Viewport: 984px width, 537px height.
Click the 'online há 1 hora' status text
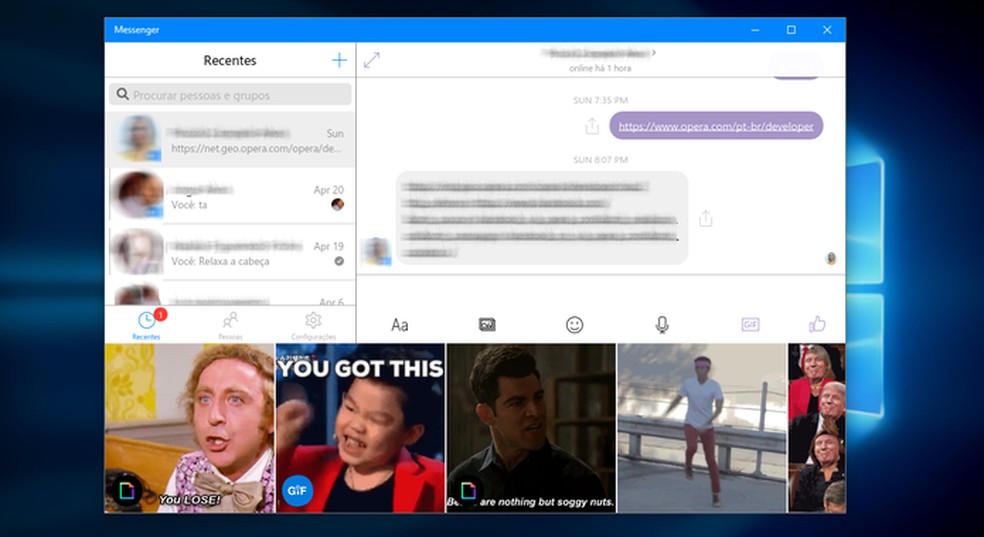pos(600,68)
